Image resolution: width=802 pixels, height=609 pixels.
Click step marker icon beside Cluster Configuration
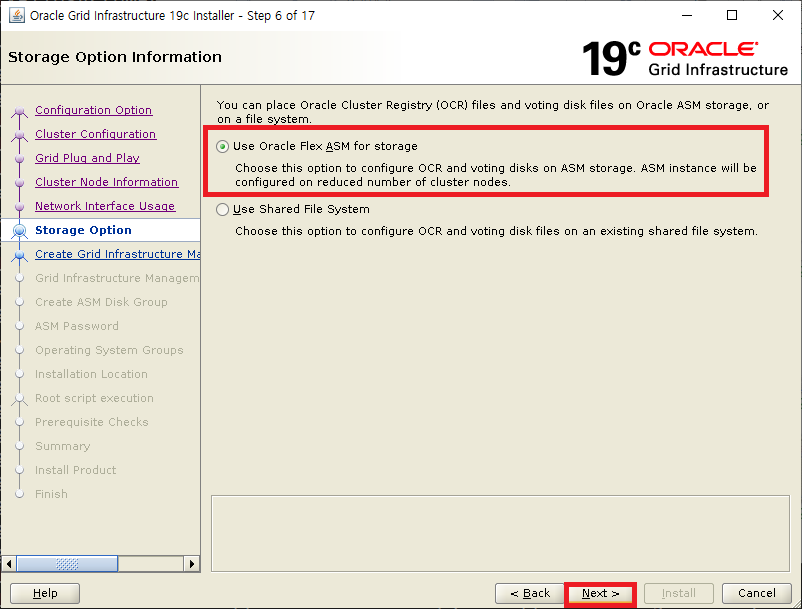point(19,136)
